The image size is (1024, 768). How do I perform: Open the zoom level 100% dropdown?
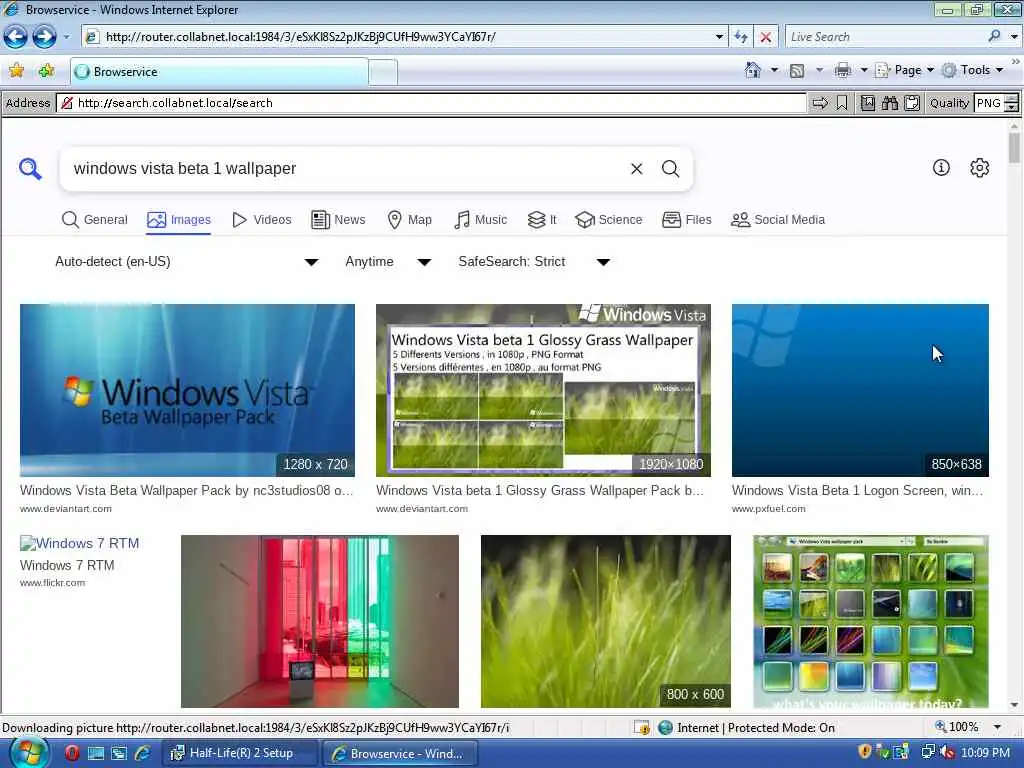point(997,727)
